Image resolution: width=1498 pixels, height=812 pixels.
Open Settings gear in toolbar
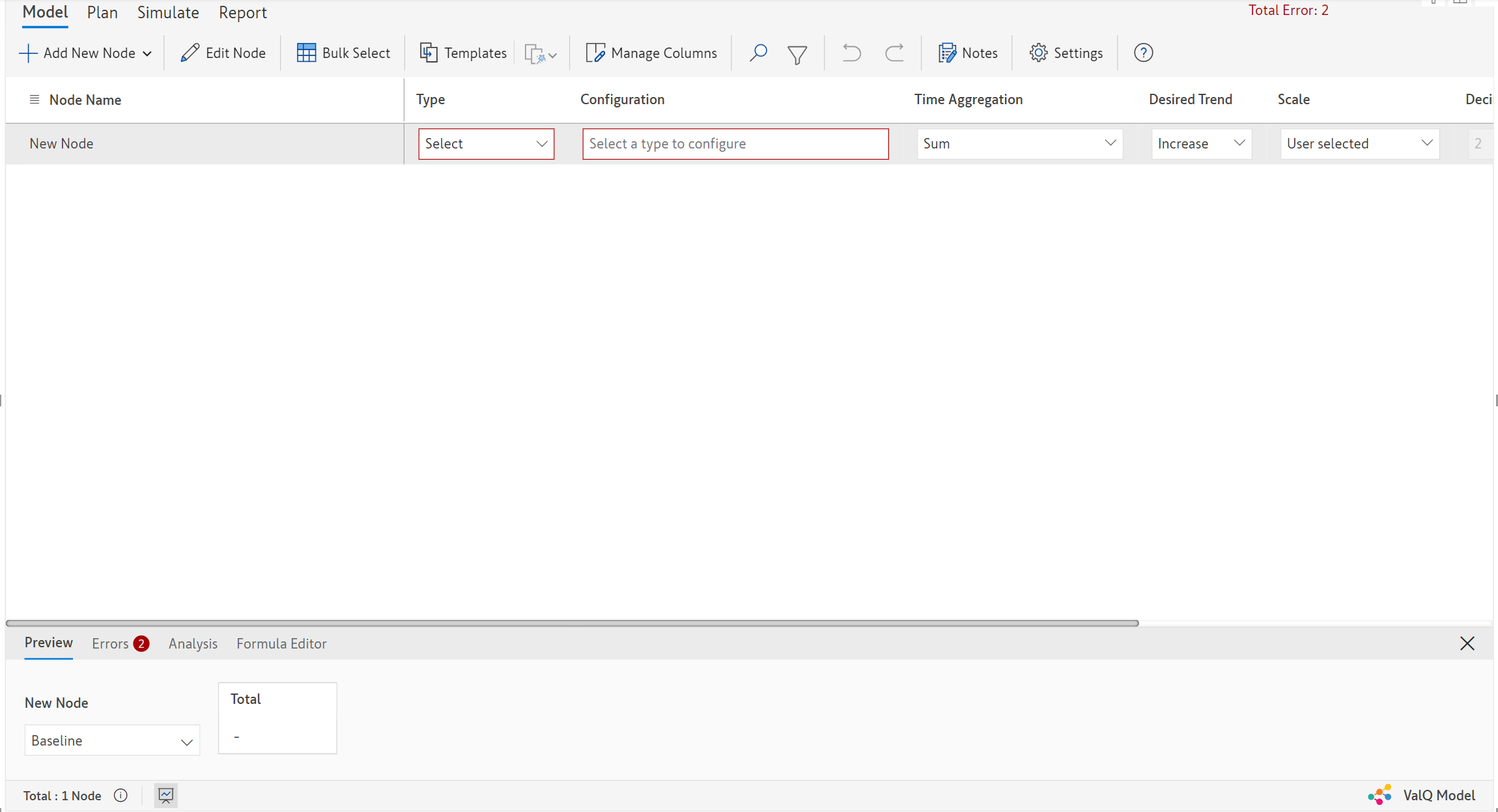[x=1066, y=53]
